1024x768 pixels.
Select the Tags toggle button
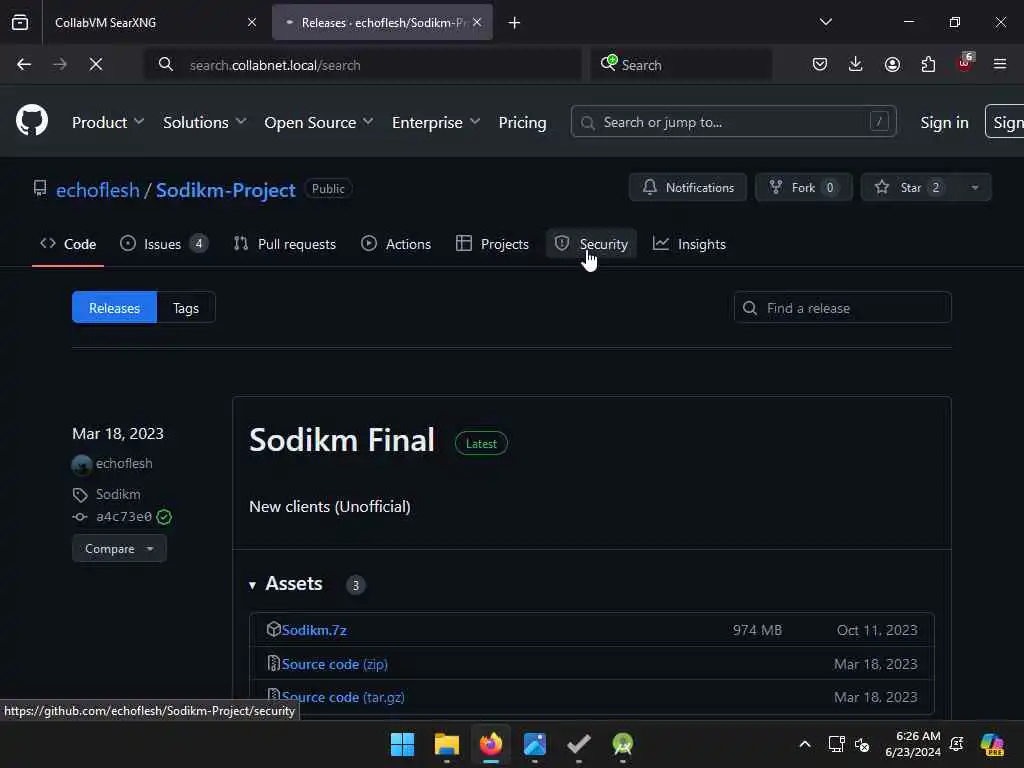[x=186, y=308]
